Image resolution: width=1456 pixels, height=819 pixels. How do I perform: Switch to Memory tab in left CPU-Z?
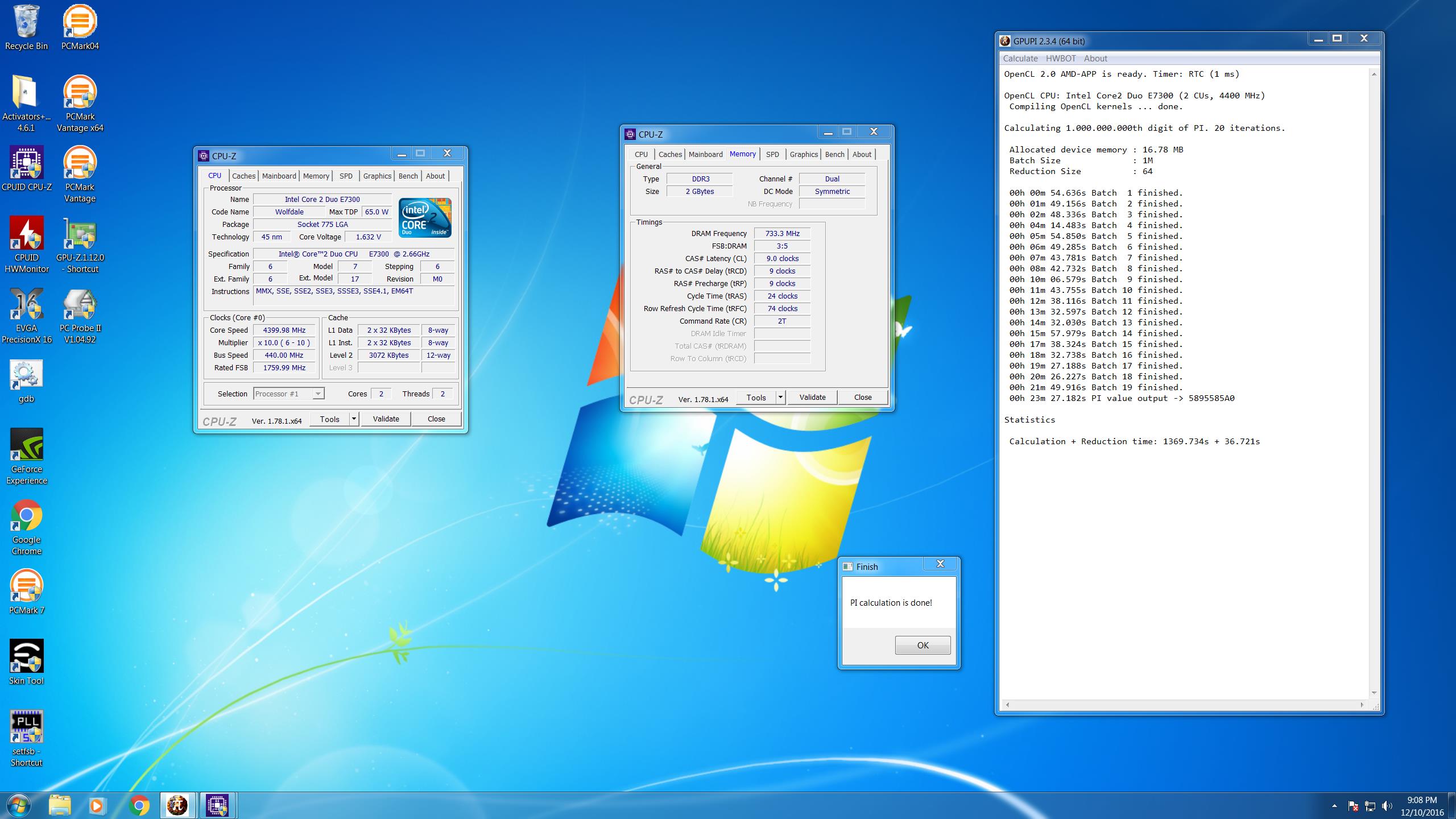[x=316, y=176]
